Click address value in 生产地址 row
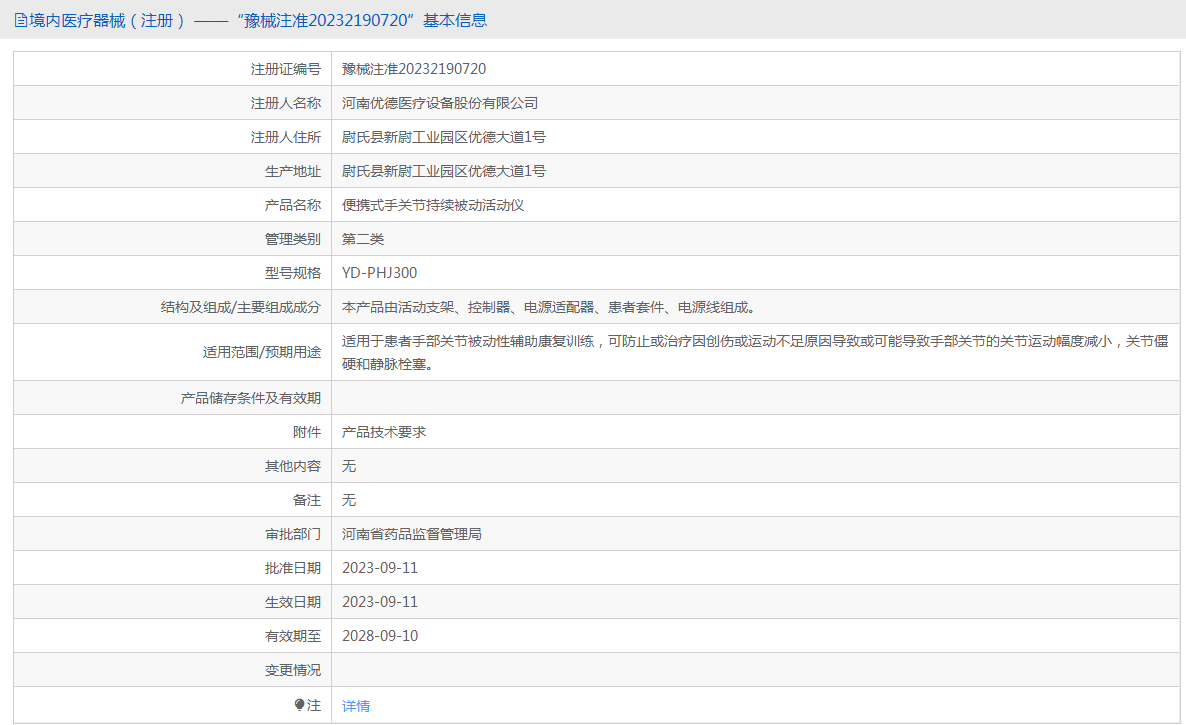The height and width of the screenshot is (725, 1186). [x=443, y=171]
